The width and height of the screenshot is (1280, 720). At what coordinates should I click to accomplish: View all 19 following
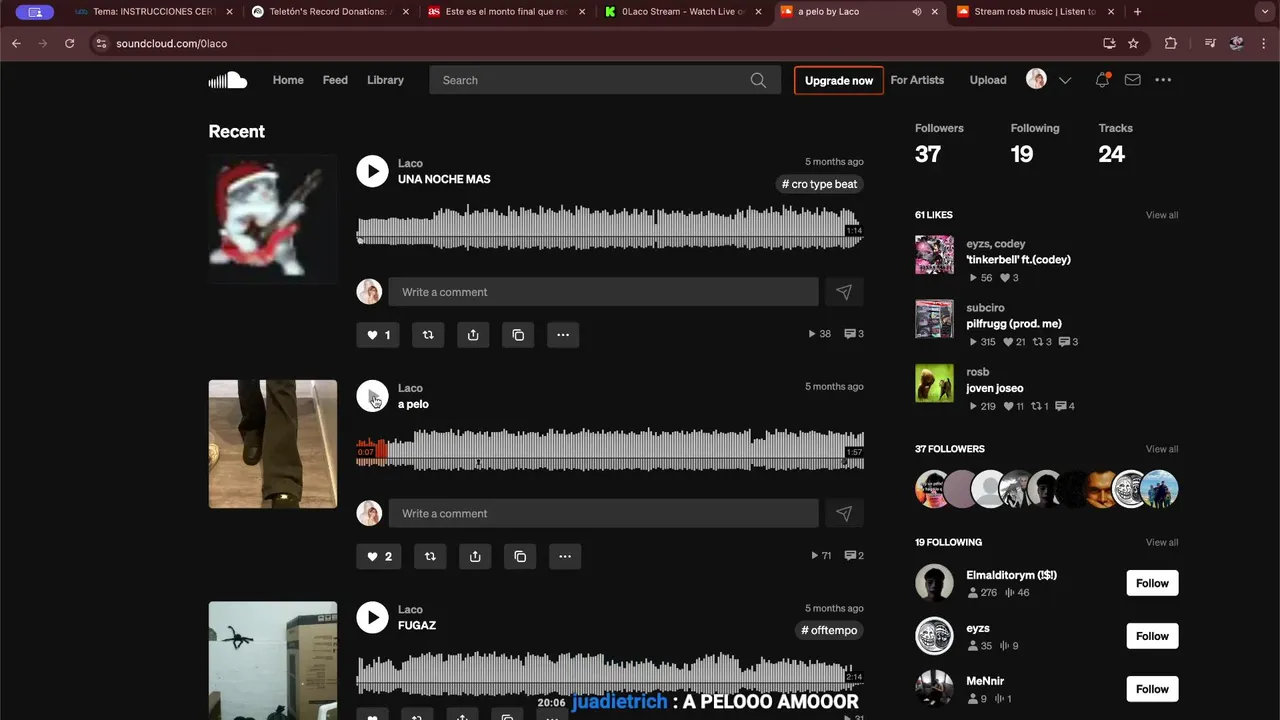1162,542
